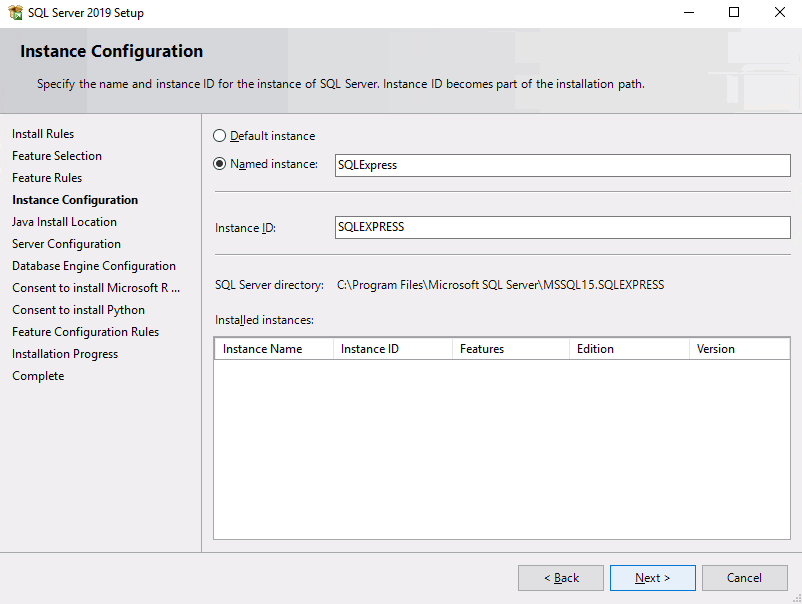Sort by the Features column header
Image resolution: width=802 pixels, height=604 pixels.
click(x=511, y=349)
